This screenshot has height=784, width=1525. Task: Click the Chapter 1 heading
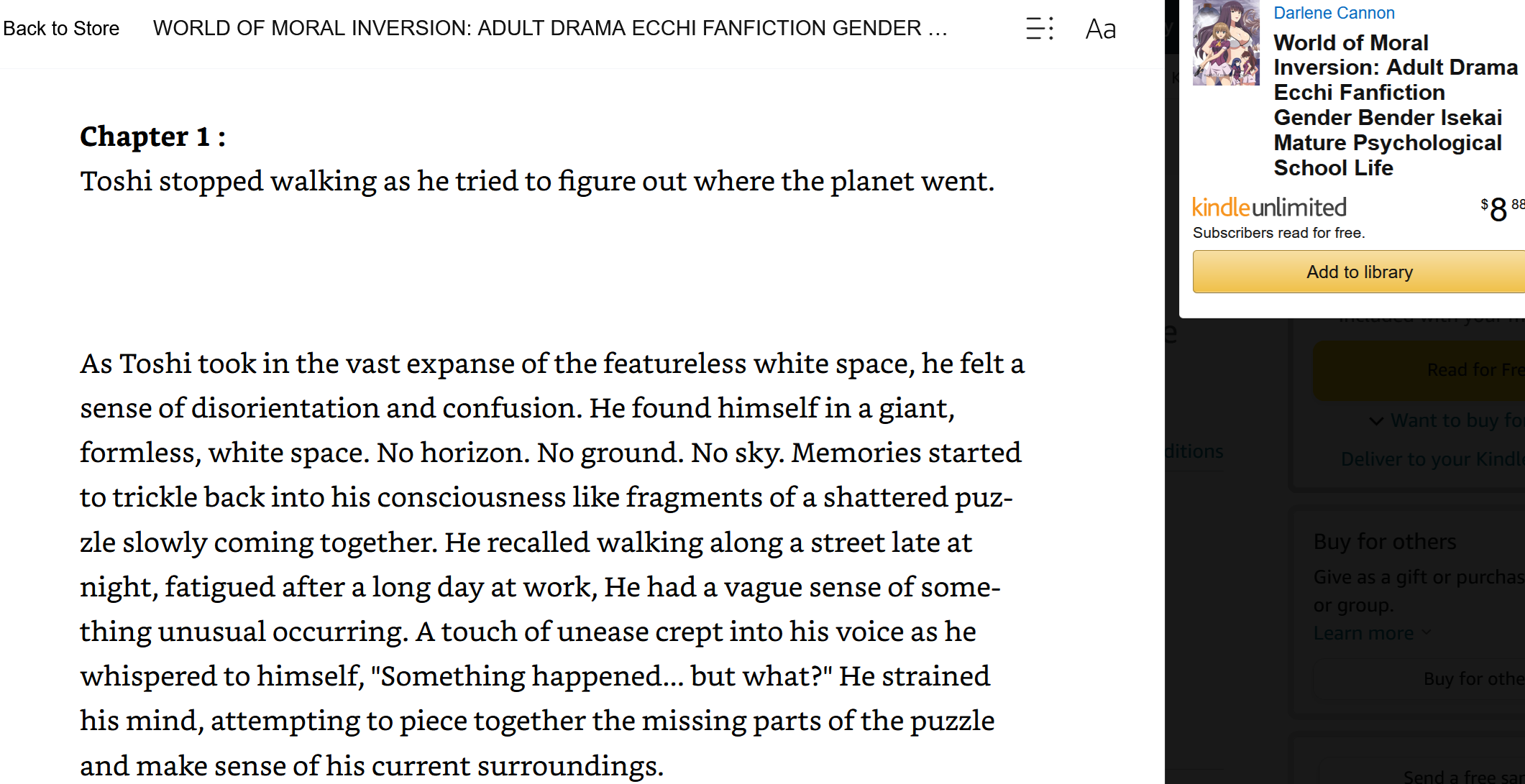click(x=152, y=137)
